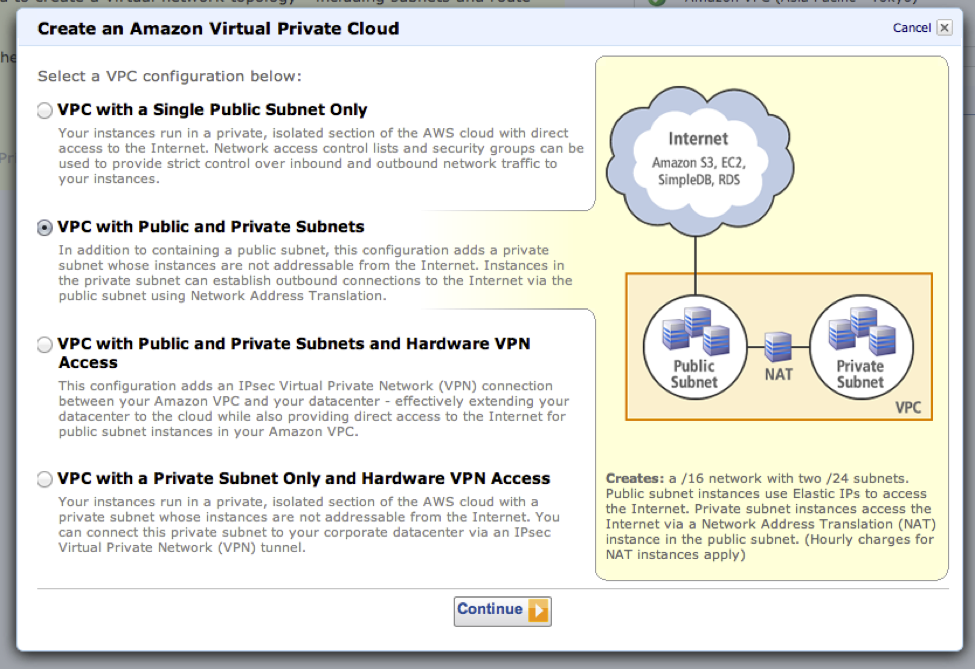
Task: Click the 'VPC' label in diagram corner
Action: coord(908,407)
